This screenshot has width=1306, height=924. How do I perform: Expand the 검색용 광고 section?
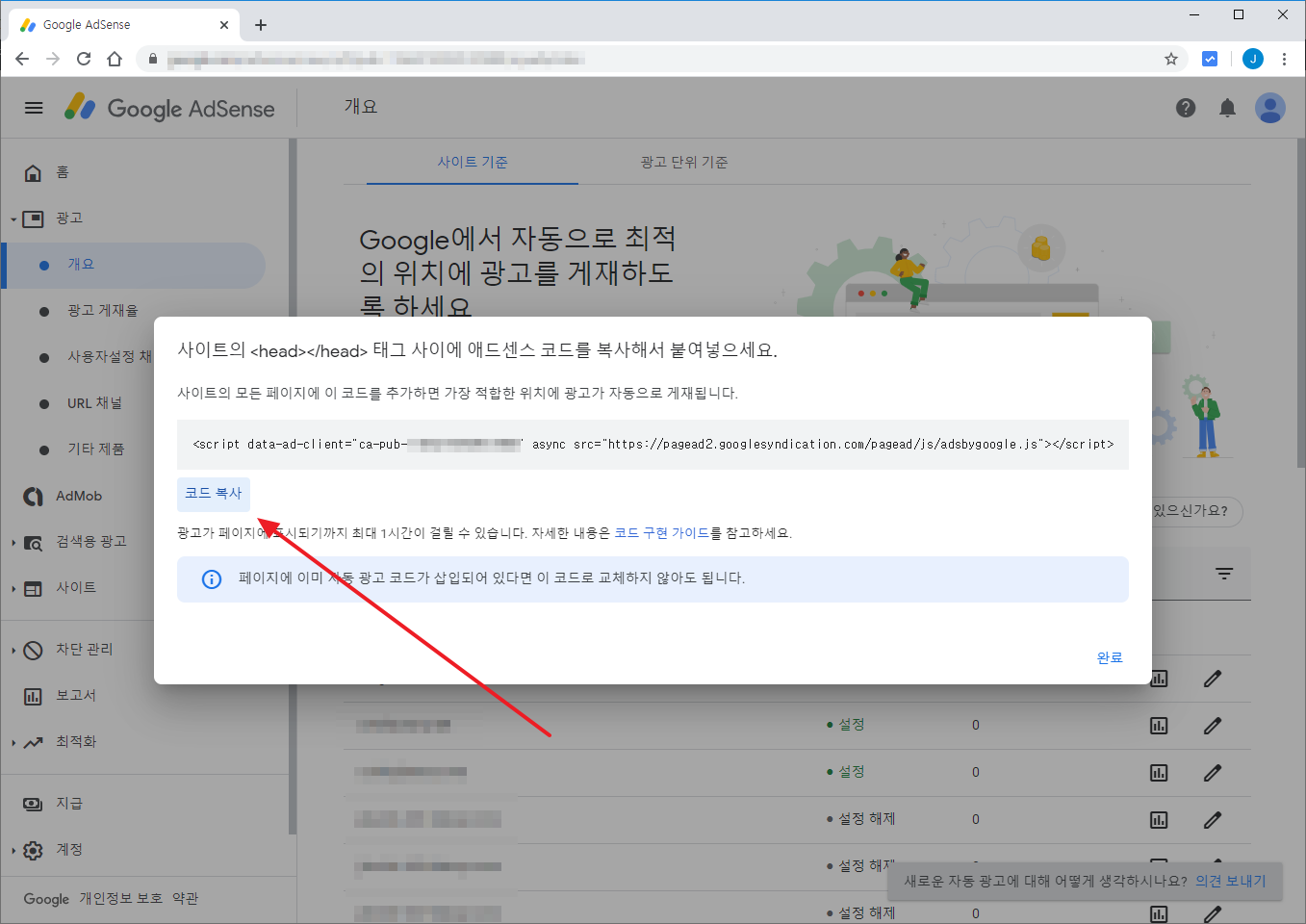coord(13,543)
